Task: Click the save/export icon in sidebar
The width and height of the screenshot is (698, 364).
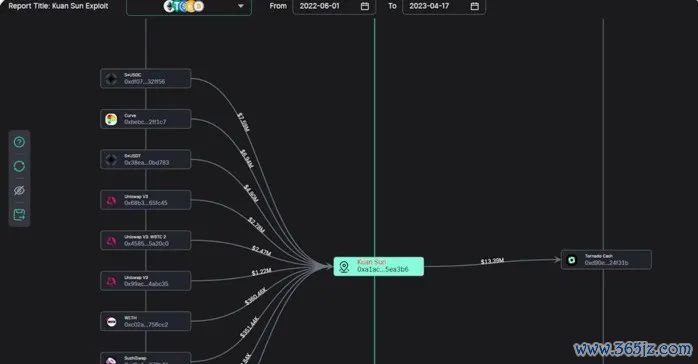Action: click(x=19, y=214)
